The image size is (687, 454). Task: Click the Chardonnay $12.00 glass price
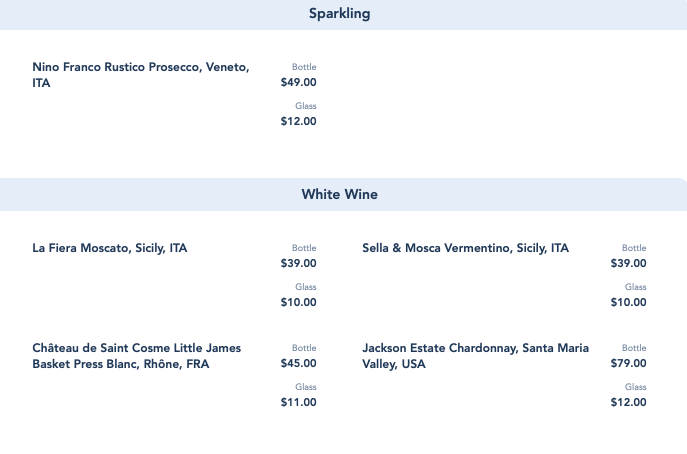point(628,403)
